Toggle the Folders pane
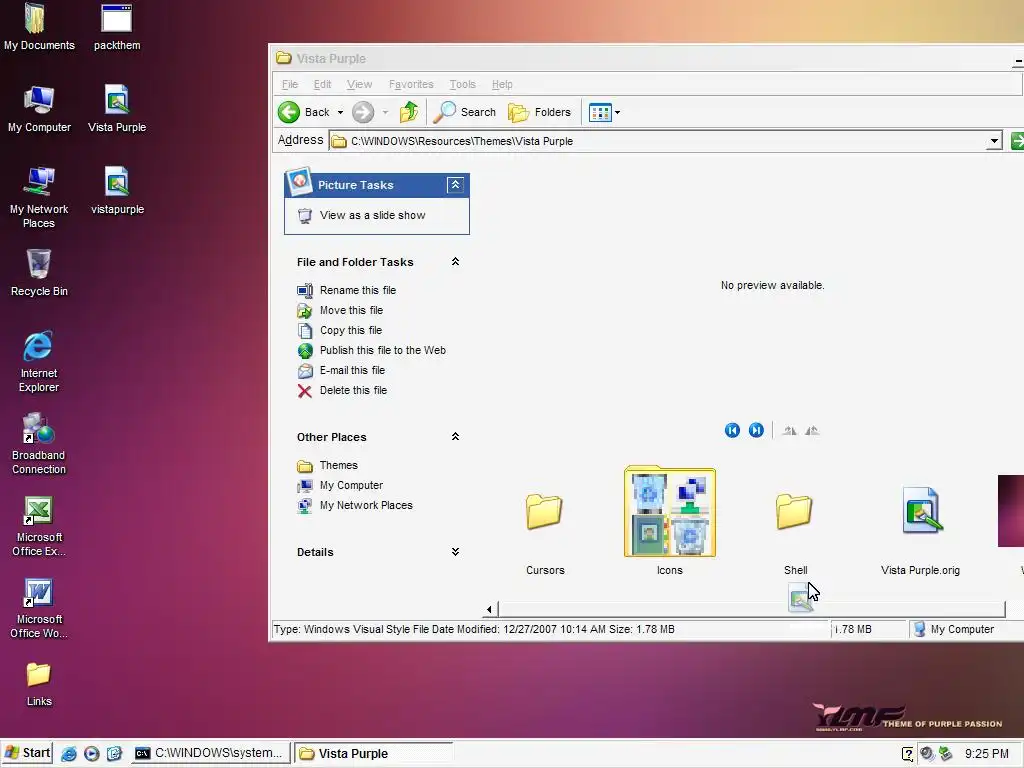Image resolution: width=1024 pixels, height=768 pixels. point(539,112)
